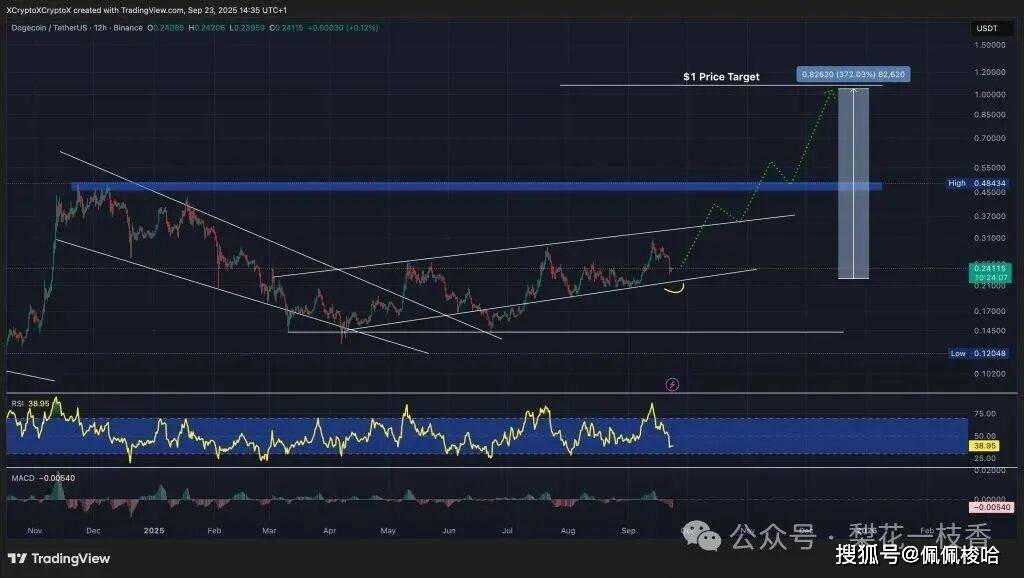This screenshot has width=1024, height=578.
Task: Open the 12h timeframe selector in legend
Action: [x=100, y=30]
